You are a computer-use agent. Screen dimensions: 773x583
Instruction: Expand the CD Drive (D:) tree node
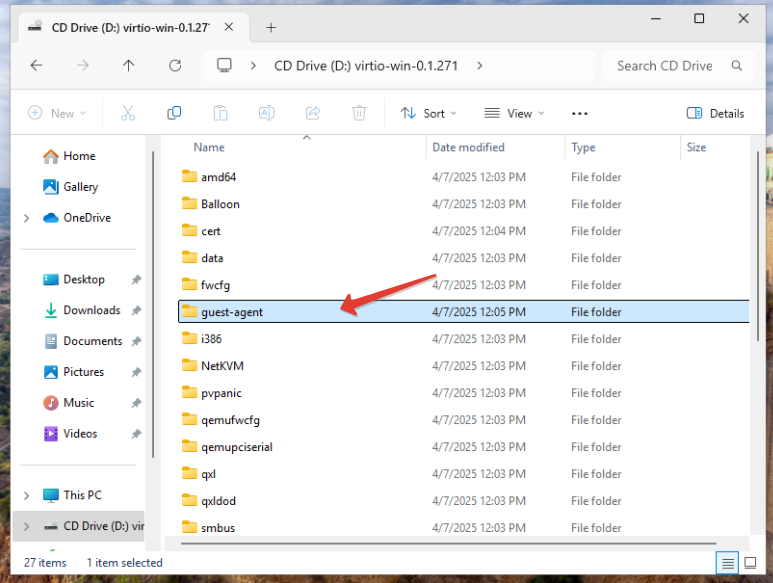[x=27, y=526]
